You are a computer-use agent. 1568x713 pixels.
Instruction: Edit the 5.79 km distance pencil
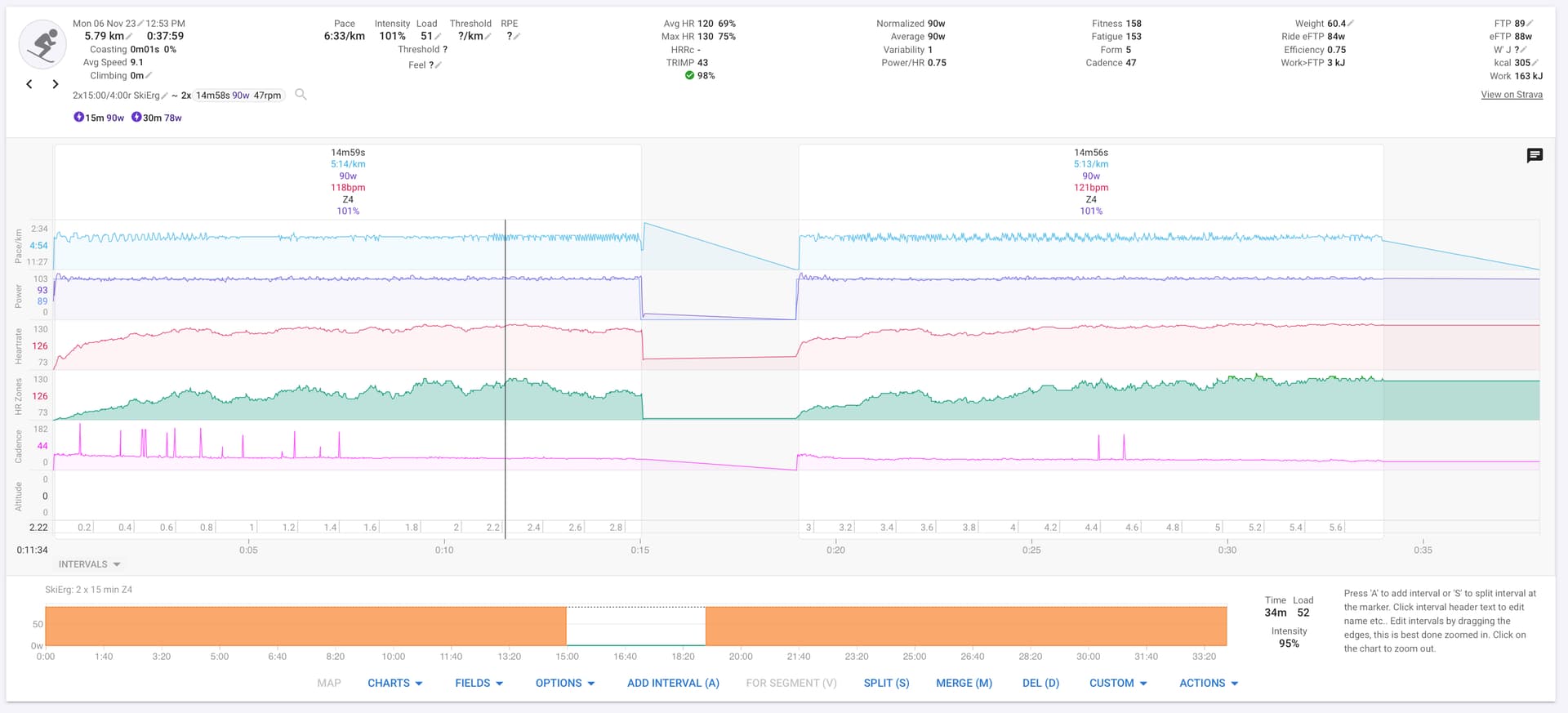[x=129, y=37]
